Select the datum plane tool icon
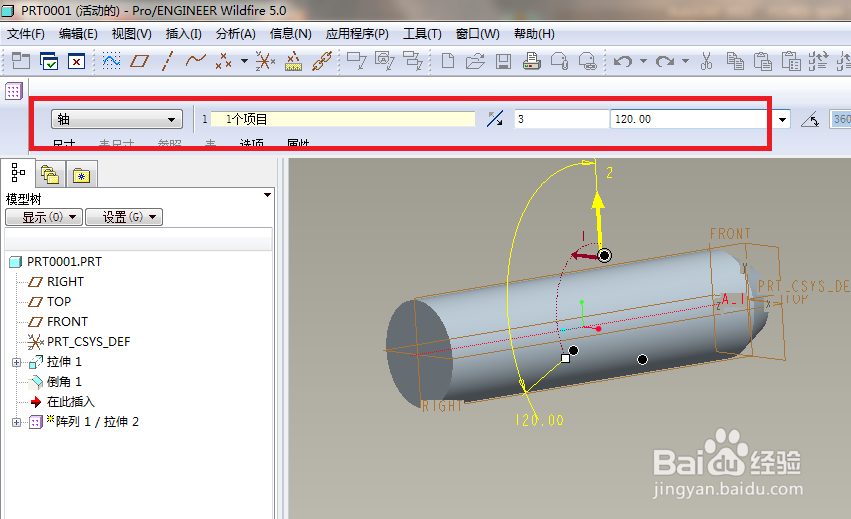 click(x=139, y=61)
